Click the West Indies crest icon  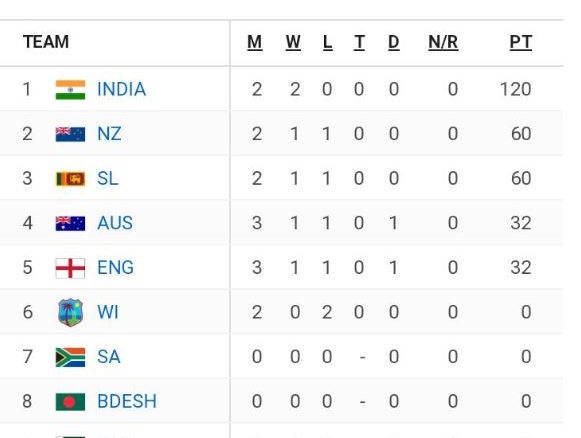tap(70, 312)
